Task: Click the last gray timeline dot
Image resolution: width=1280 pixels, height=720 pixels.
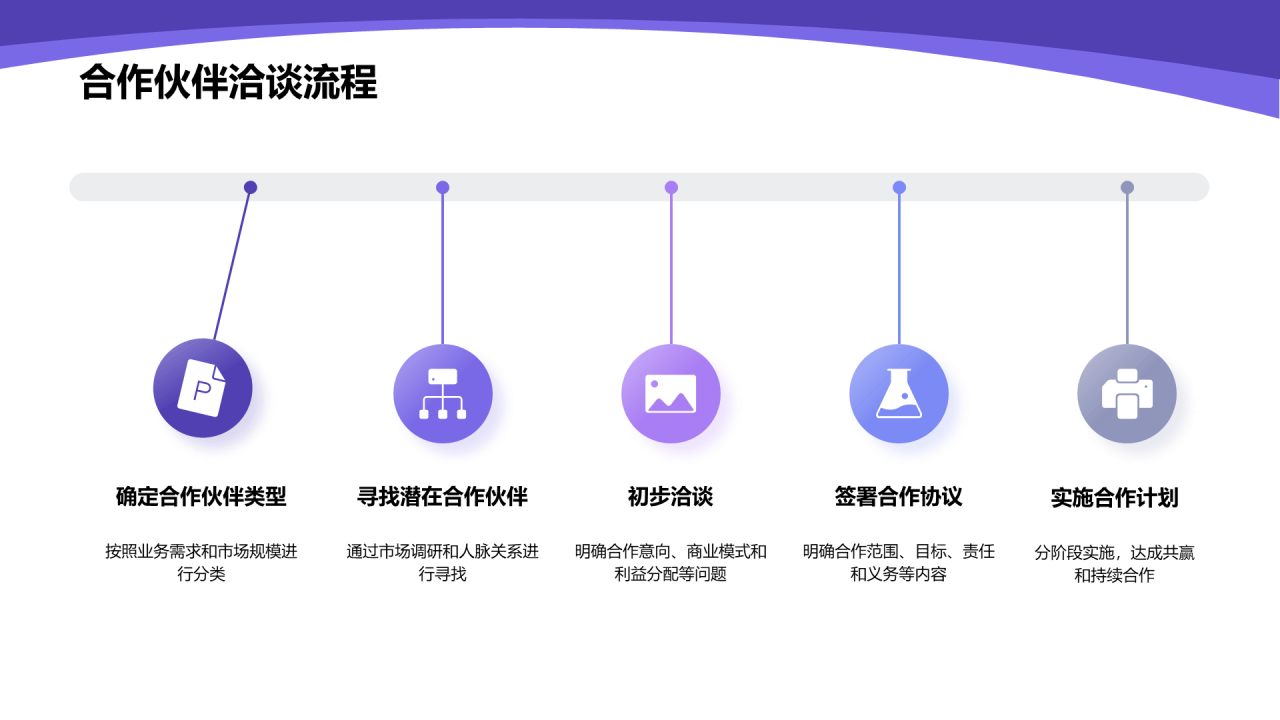Action: click(1128, 186)
